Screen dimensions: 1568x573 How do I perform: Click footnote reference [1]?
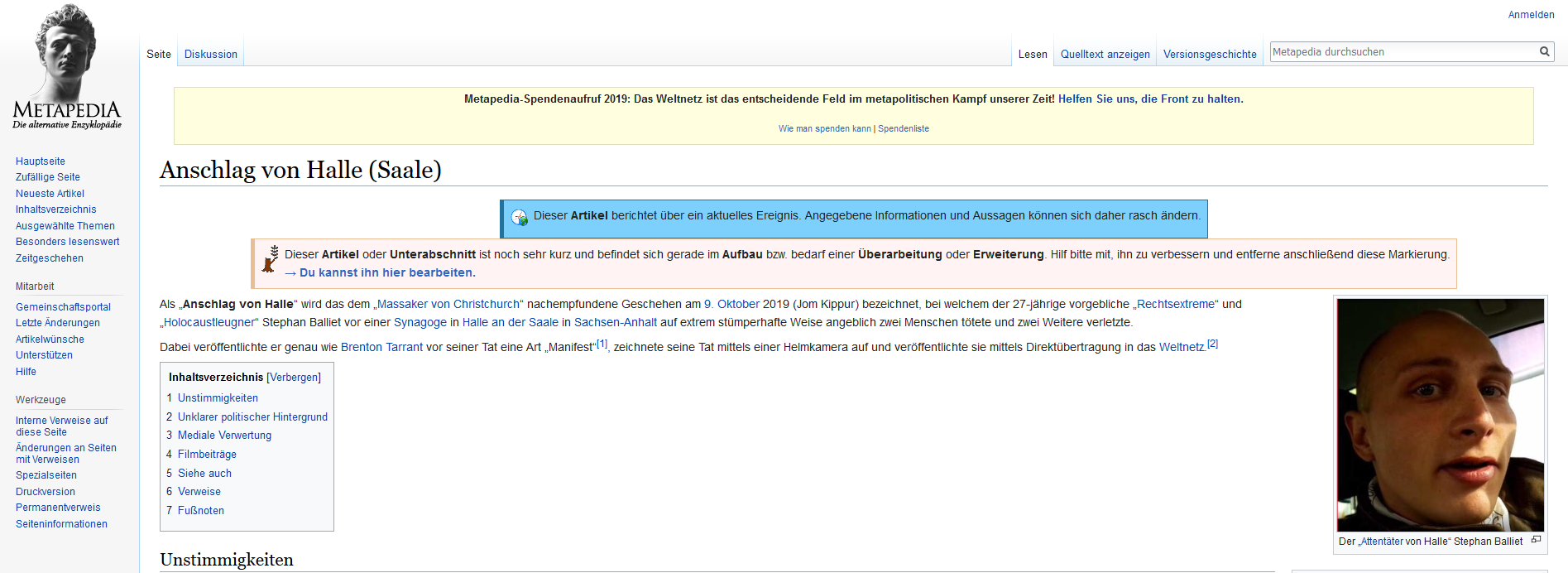pos(602,344)
